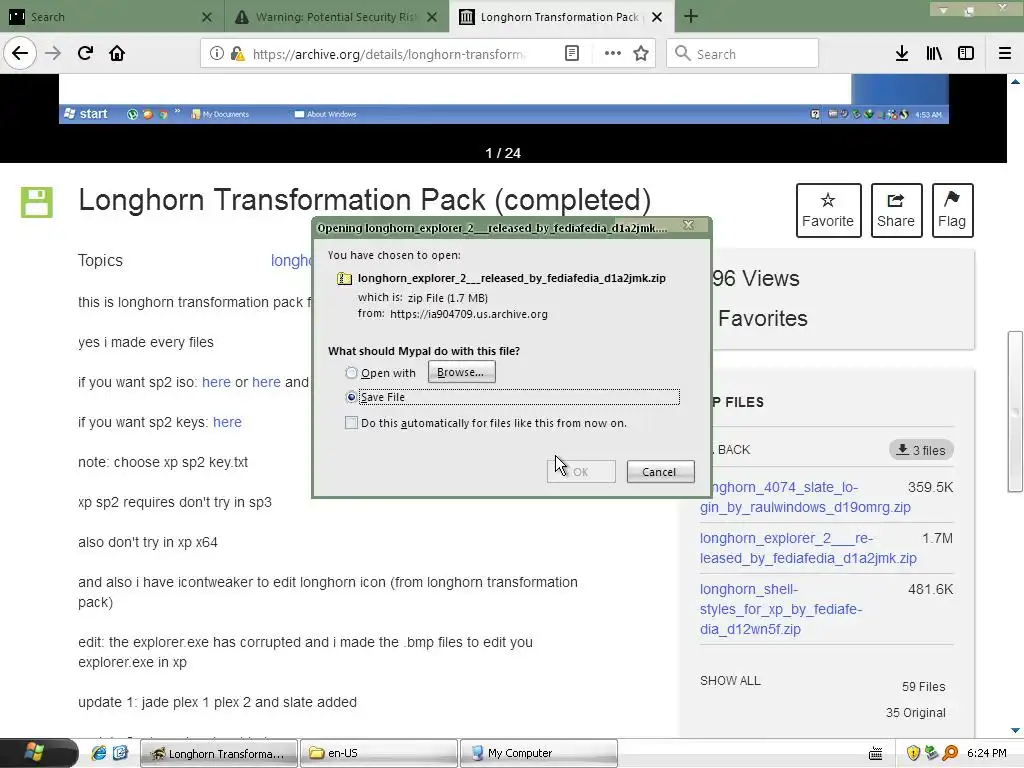This screenshot has height=768, width=1024.
Task: Download longhorn_explorer_2 released zip link
Action: tap(808, 548)
